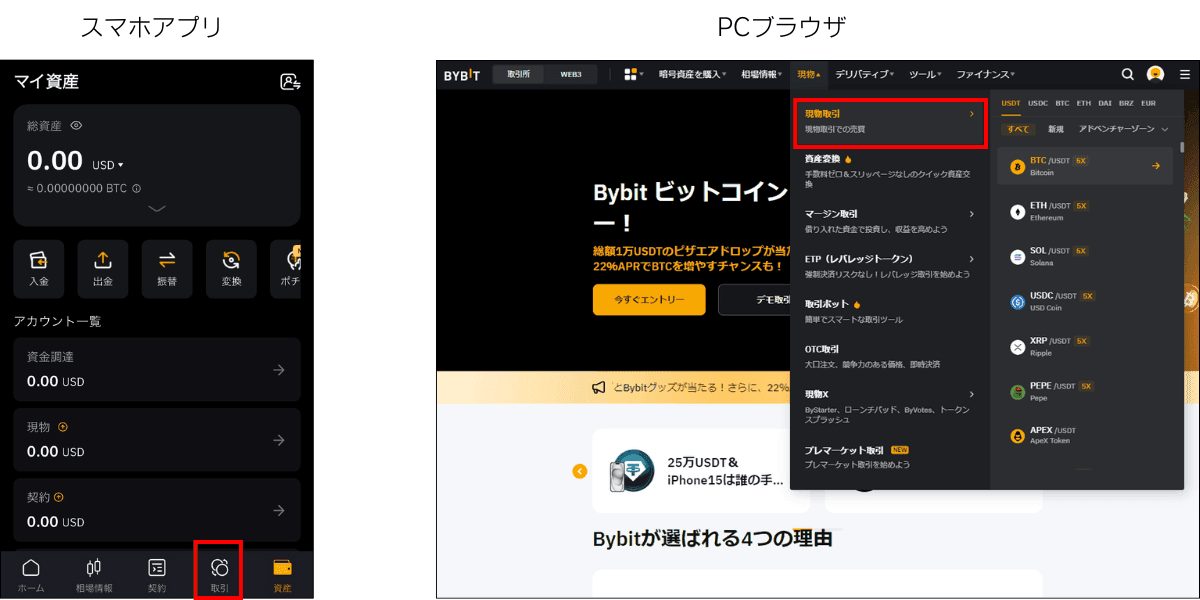Click the apps grid icon beside WEB3

(x=630, y=73)
